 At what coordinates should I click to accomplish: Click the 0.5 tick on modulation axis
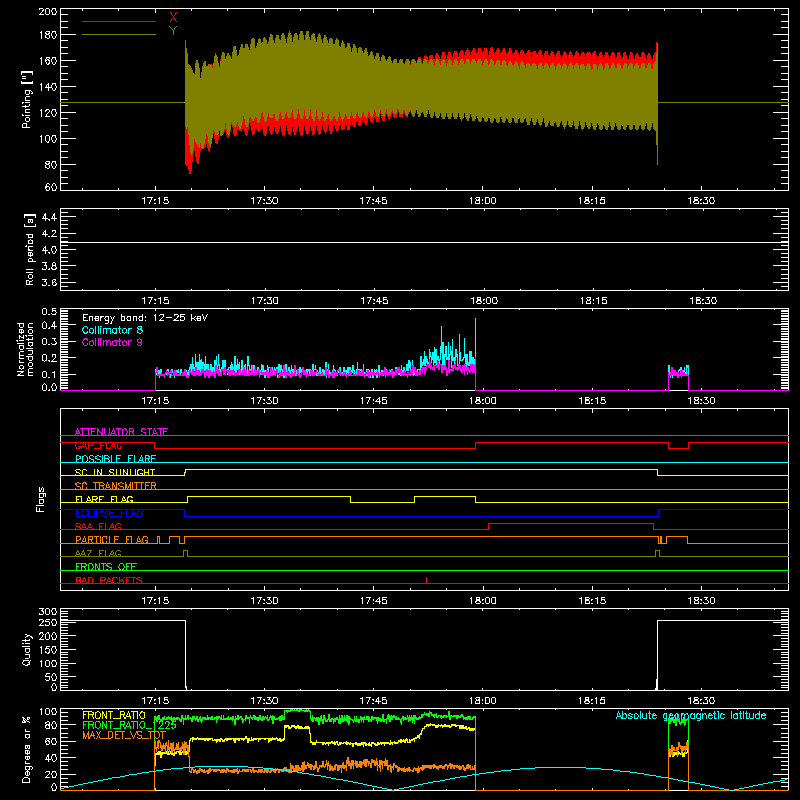(49, 312)
